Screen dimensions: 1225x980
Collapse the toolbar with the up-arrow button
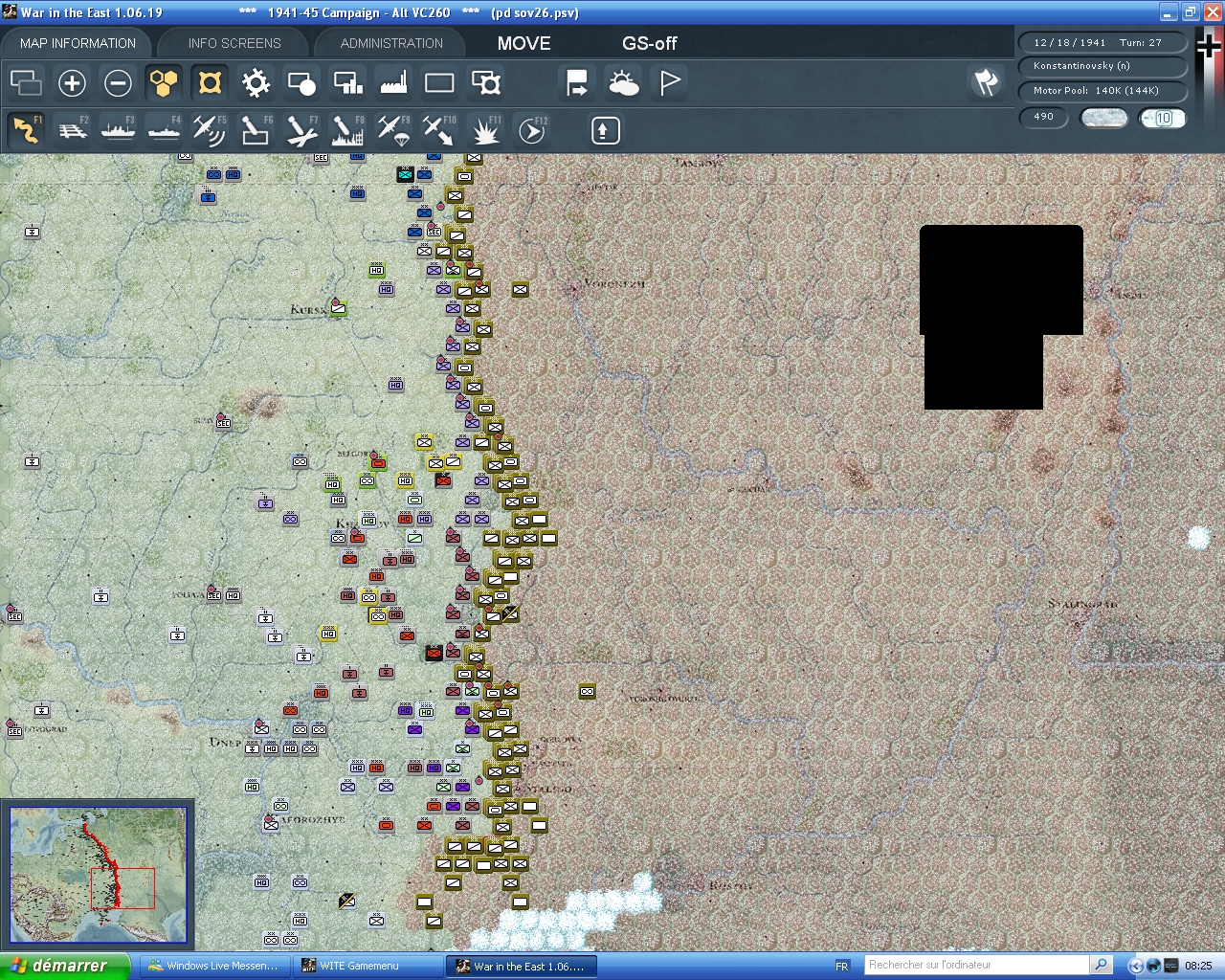[604, 130]
